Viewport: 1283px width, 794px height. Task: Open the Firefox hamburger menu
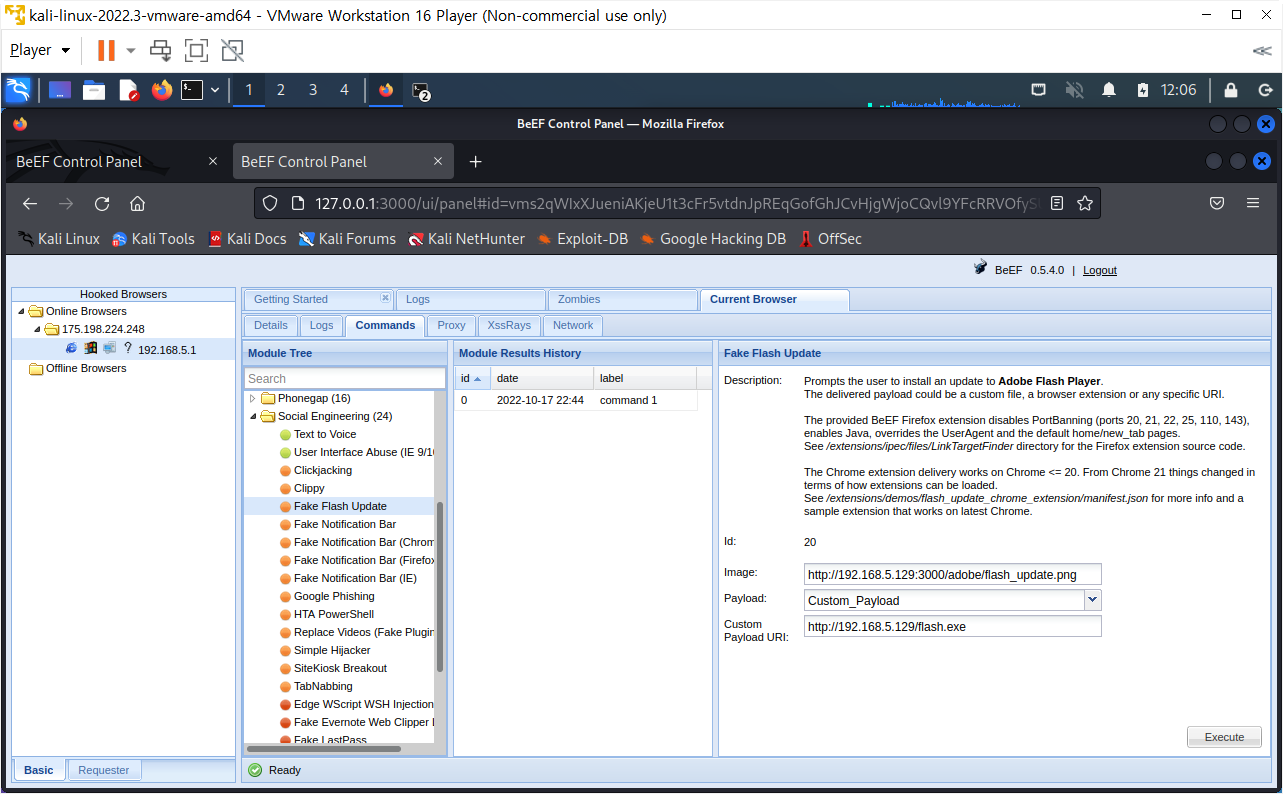pos(1253,203)
